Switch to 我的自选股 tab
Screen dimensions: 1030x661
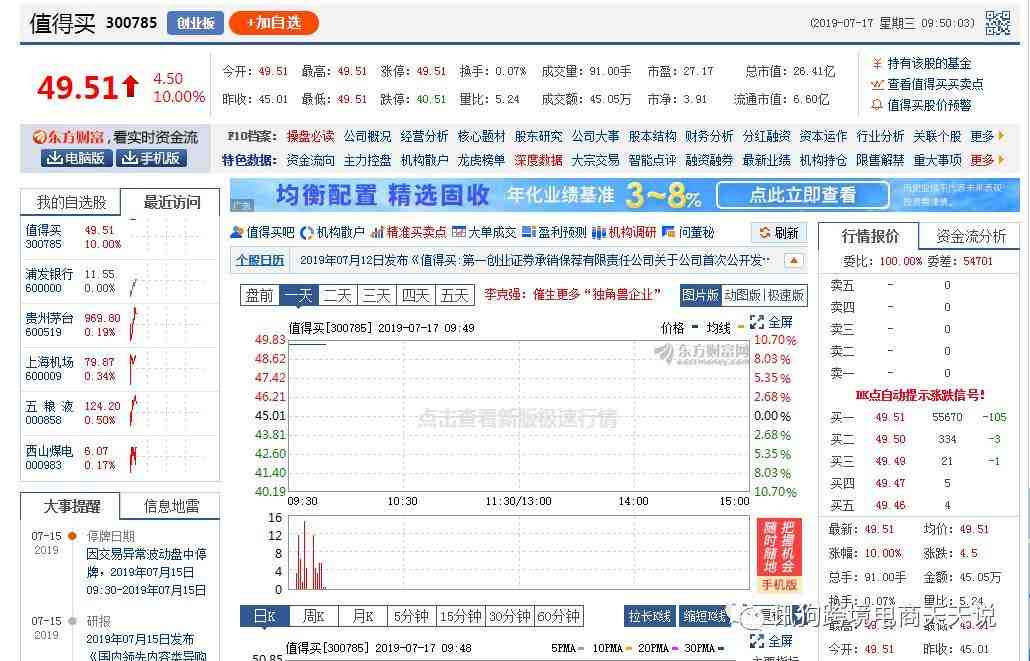coord(71,202)
